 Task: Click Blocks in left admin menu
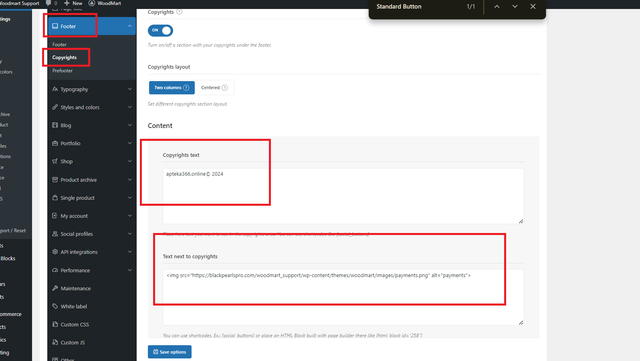pyautogui.click(x=8, y=258)
